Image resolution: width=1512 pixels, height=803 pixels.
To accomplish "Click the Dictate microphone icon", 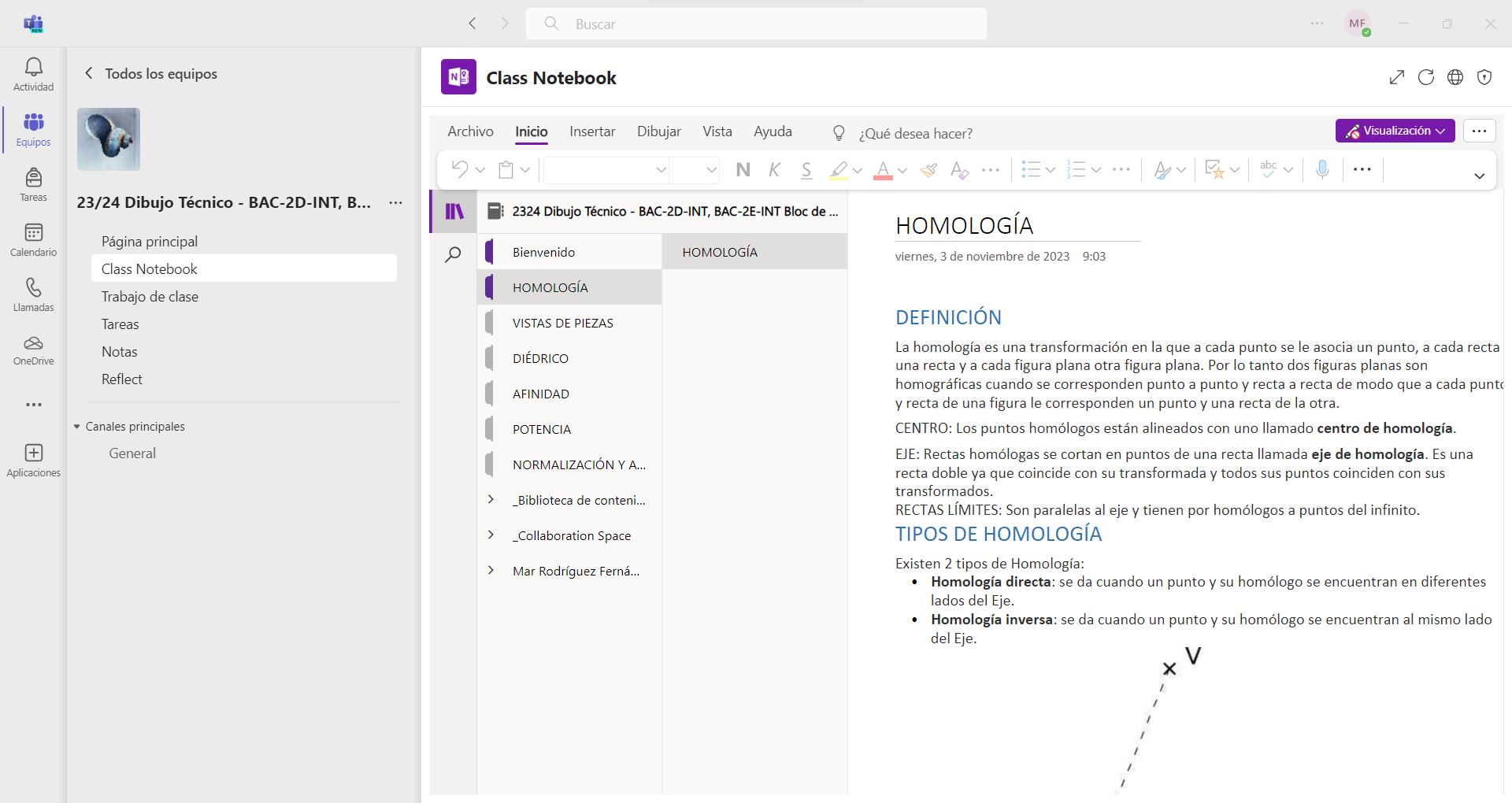I will pyautogui.click(x=1322, y=169).
